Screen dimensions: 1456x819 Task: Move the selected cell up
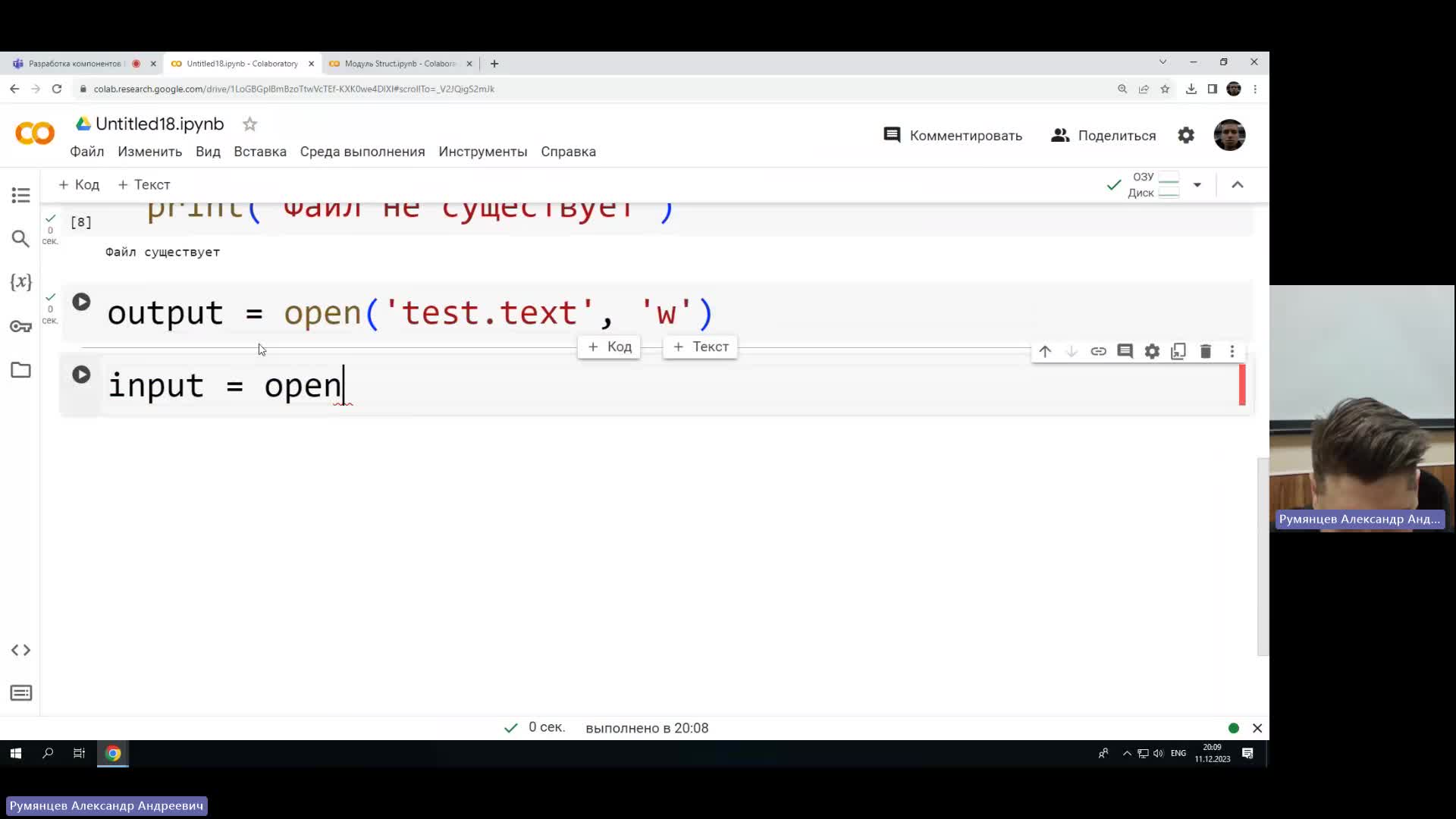point(1045,351)
